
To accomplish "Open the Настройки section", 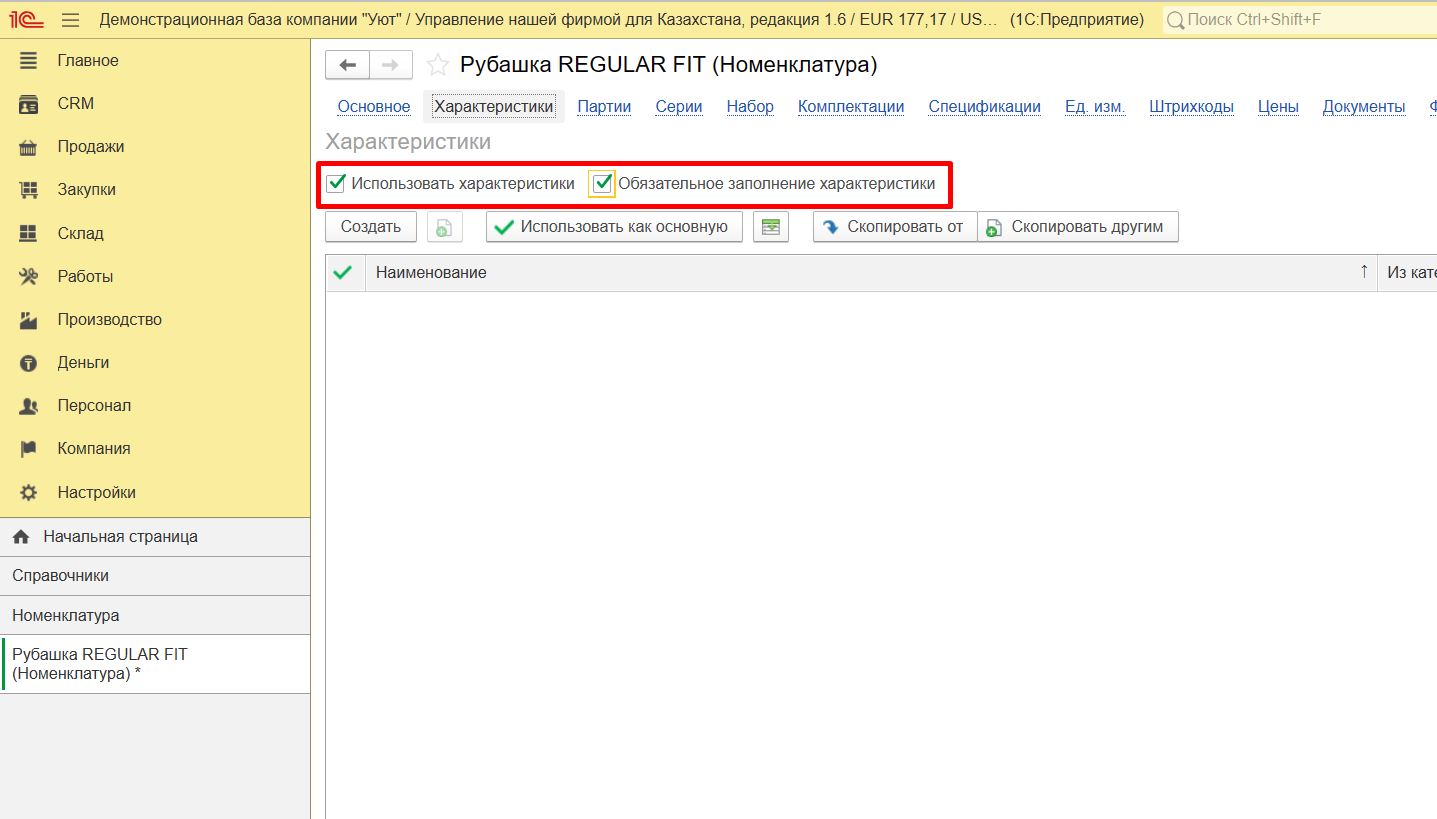I will point(96,492).
